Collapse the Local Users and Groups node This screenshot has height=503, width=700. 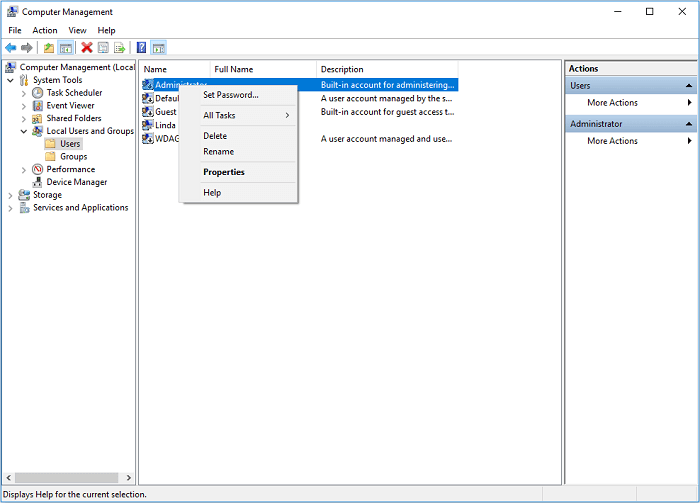coord(24,131)
